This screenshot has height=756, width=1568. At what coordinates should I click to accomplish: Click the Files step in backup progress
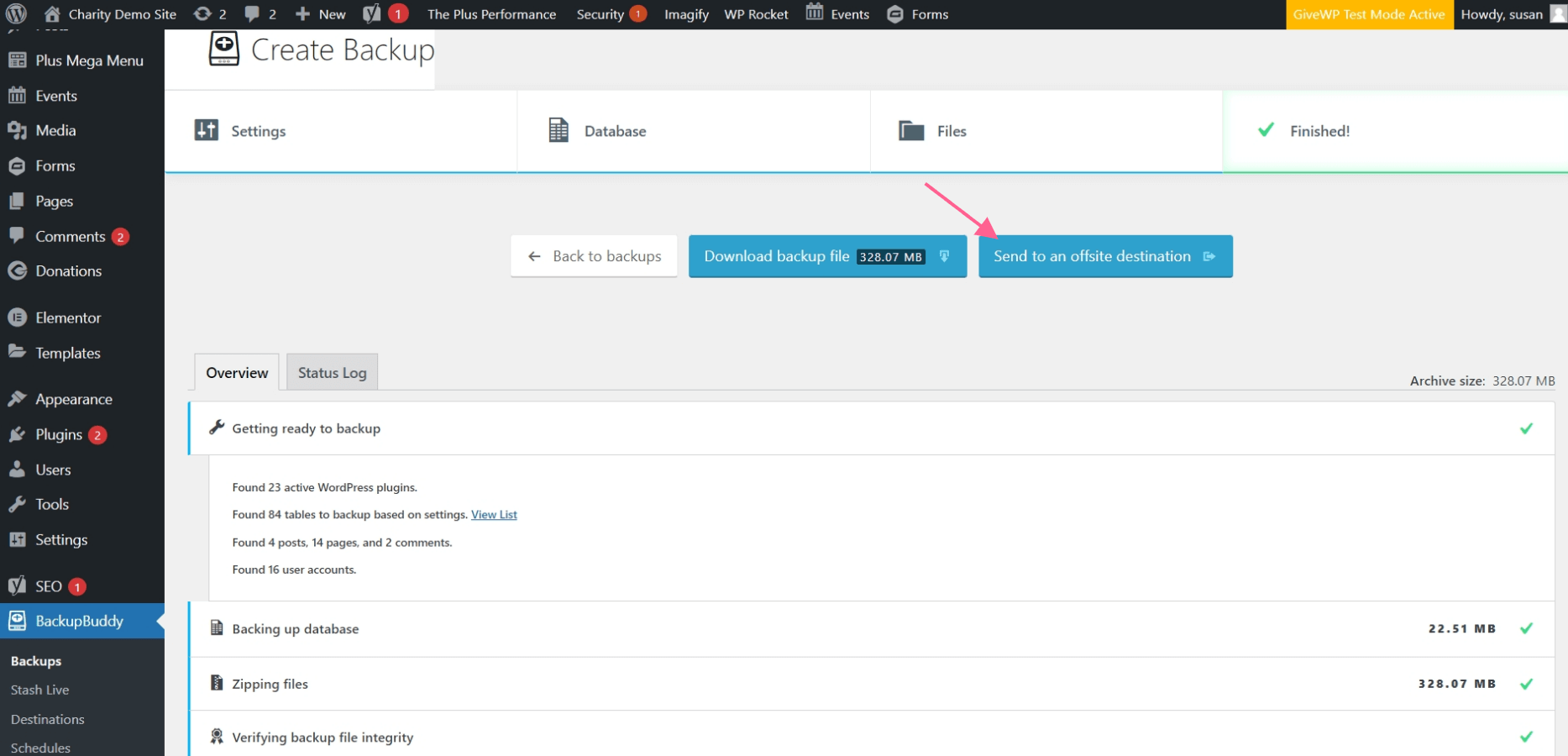click(x=1046, y=131)
